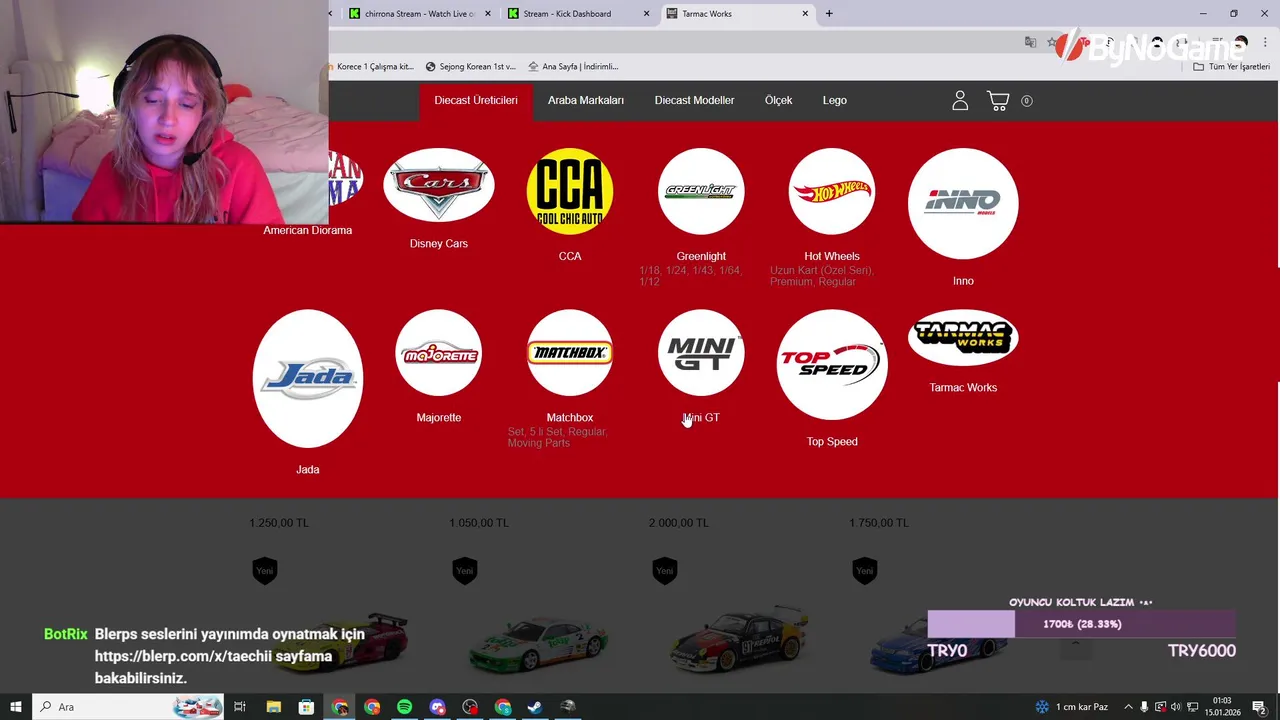Screen dimensions: 1280x720
Task: Select the Hot Wheels brand logo
Action: coord(832,191)
